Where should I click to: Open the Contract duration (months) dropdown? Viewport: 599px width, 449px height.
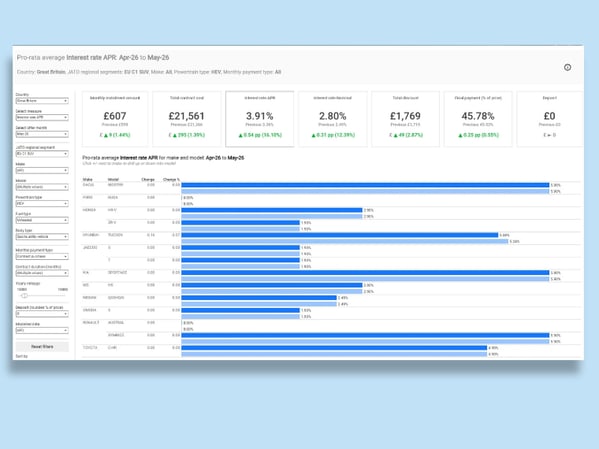pyautogui.click(x=42, y=273)
